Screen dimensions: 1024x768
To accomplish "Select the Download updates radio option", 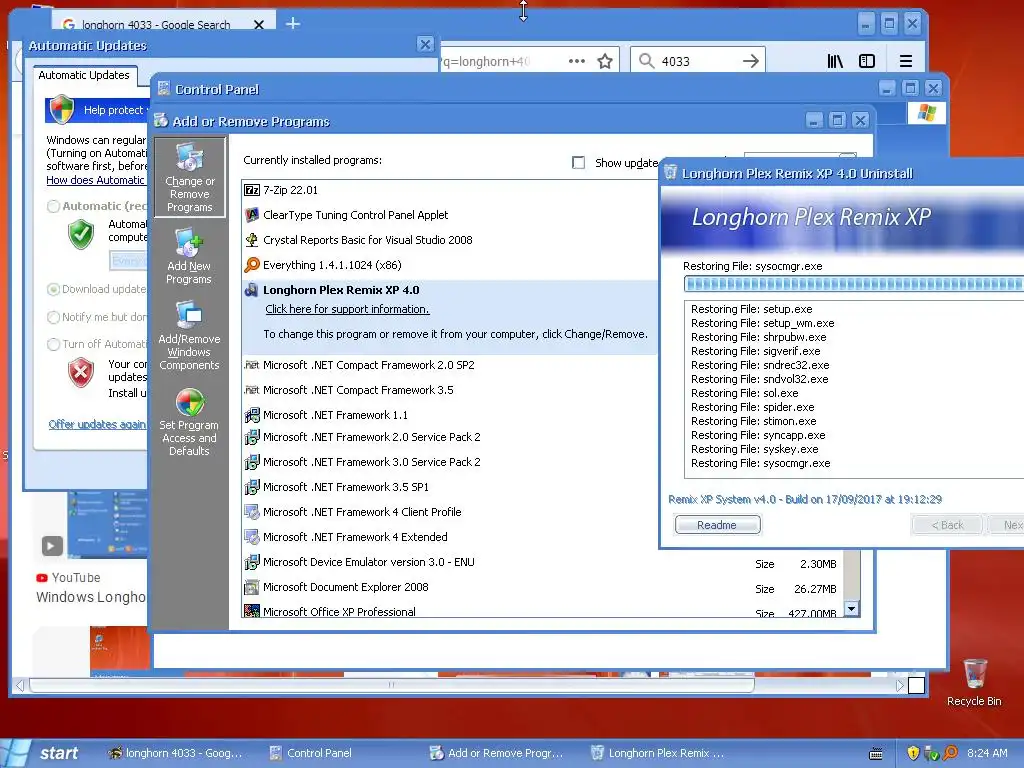I will [54, 289].
